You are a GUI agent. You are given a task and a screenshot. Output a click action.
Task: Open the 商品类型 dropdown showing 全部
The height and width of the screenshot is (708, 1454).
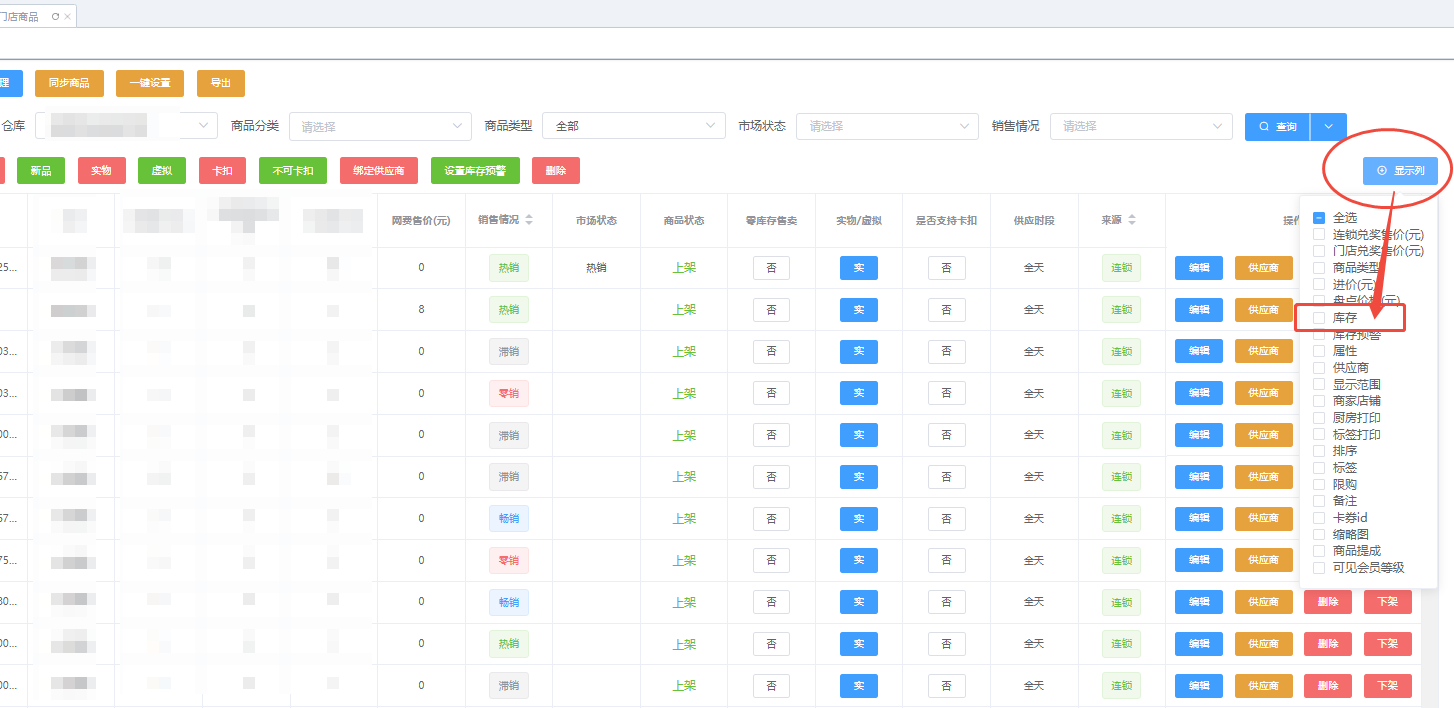(x=633, y=127)
